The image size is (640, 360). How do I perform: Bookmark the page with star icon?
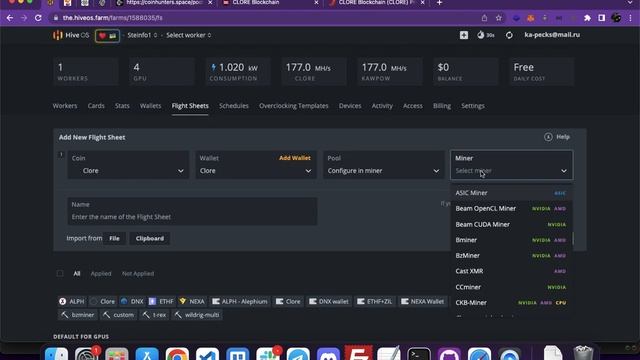[x=498, y=18]
